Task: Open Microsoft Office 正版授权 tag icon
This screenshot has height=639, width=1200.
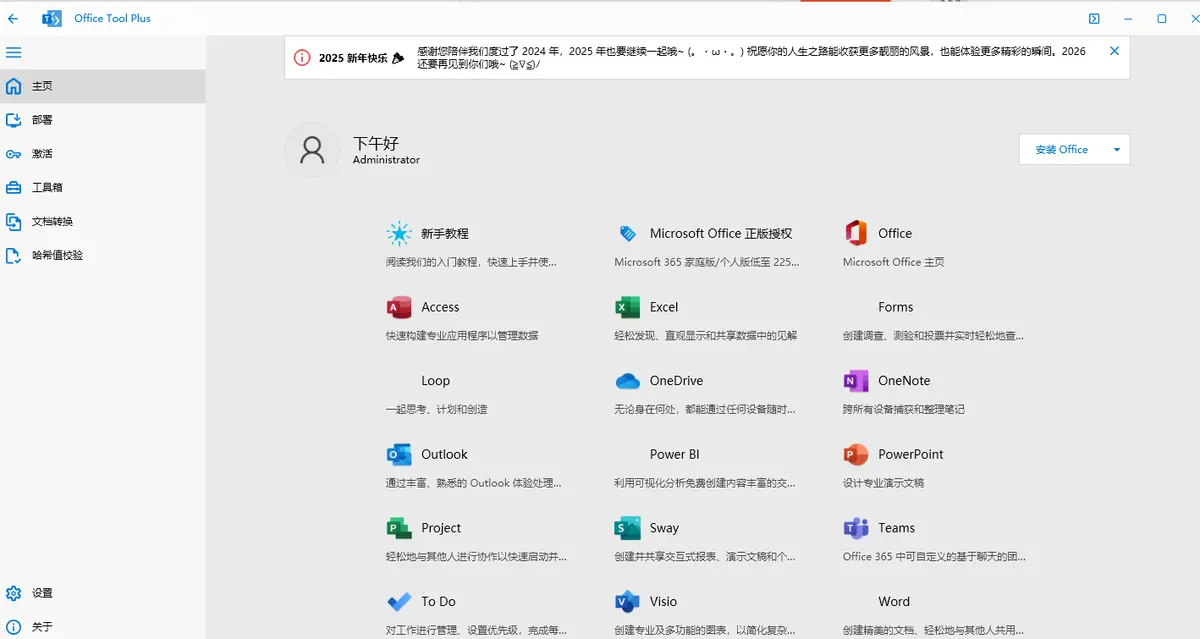Action: 627,234
